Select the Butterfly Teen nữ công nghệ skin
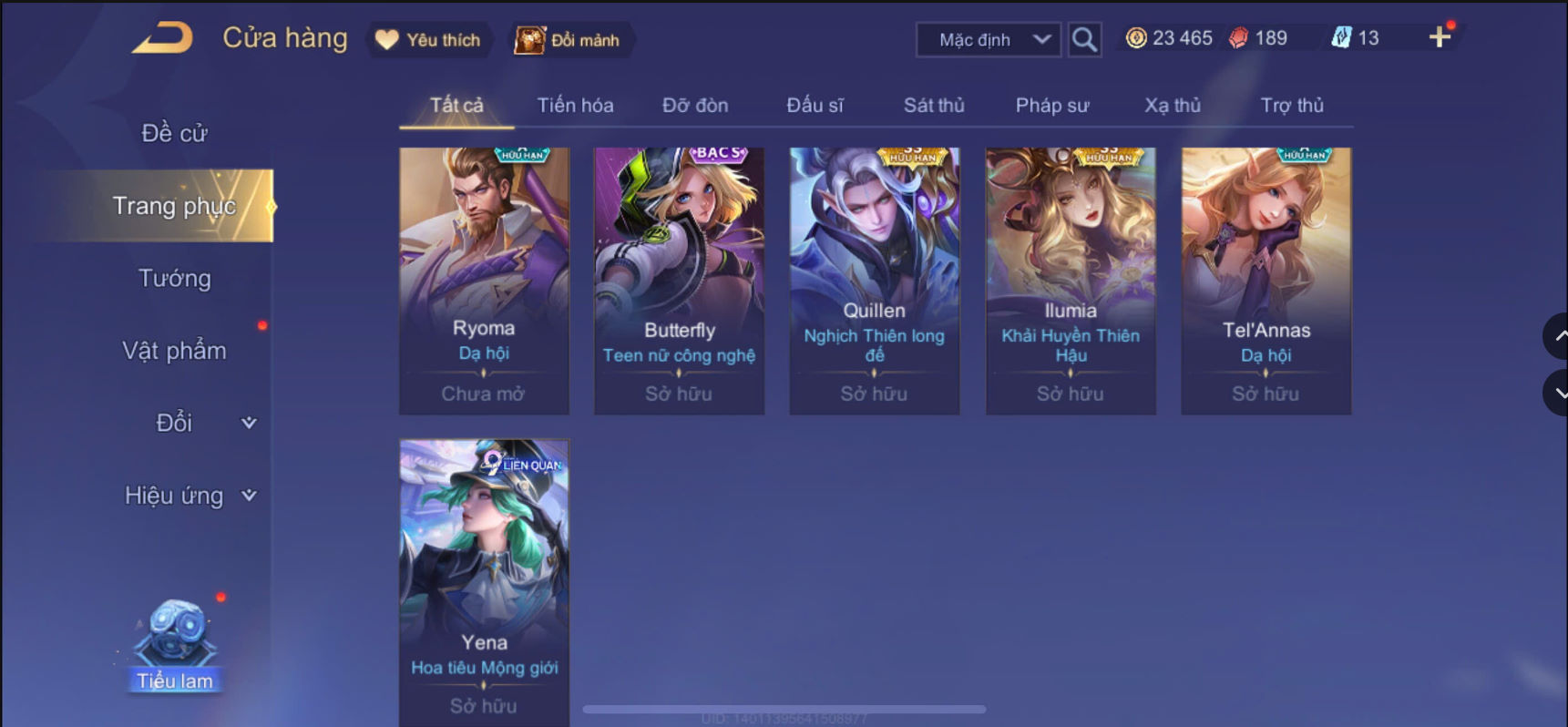Viewport: 1568px width, 727px height. point(679,281)
